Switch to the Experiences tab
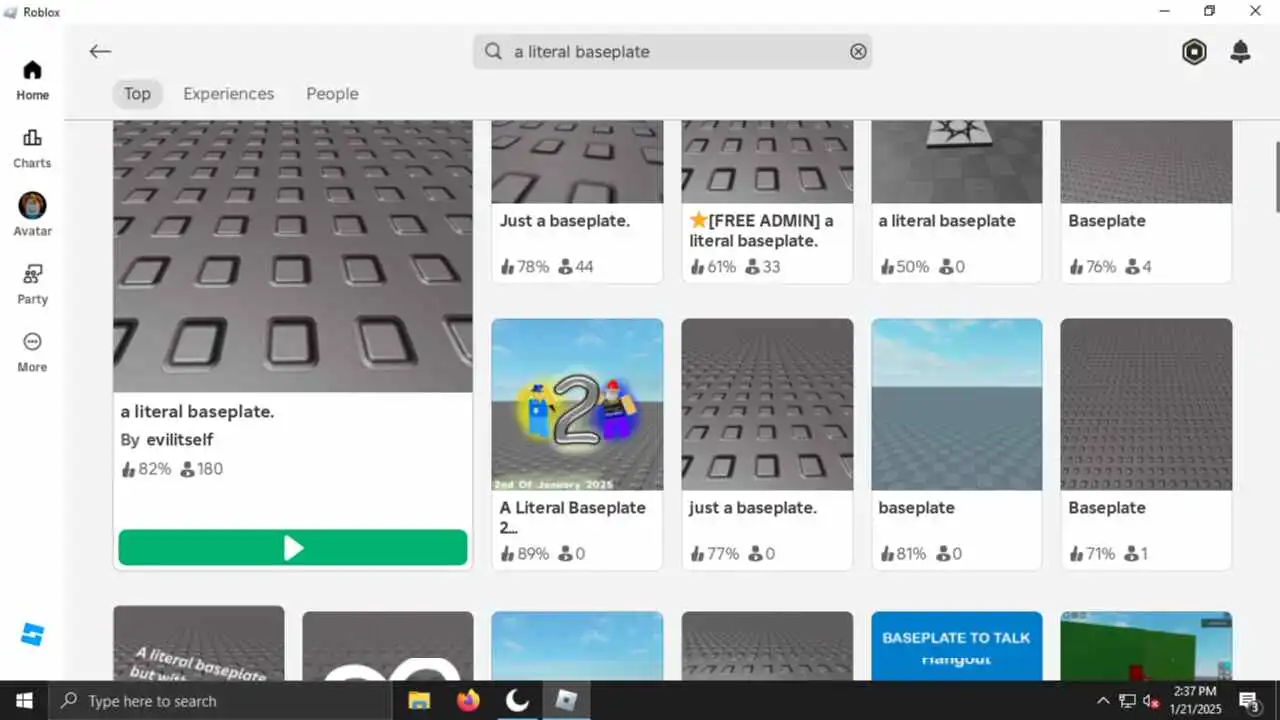Image resolution: width=1280 pixels, height=720 pixels. pos(228,94)
